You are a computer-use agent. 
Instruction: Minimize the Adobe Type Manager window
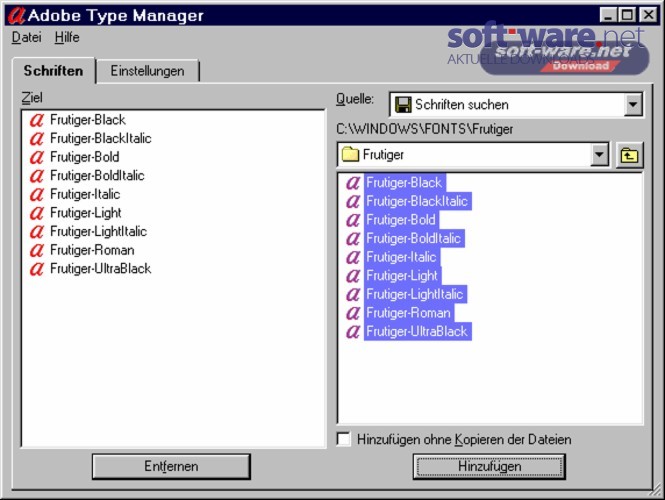click(608, 15)
